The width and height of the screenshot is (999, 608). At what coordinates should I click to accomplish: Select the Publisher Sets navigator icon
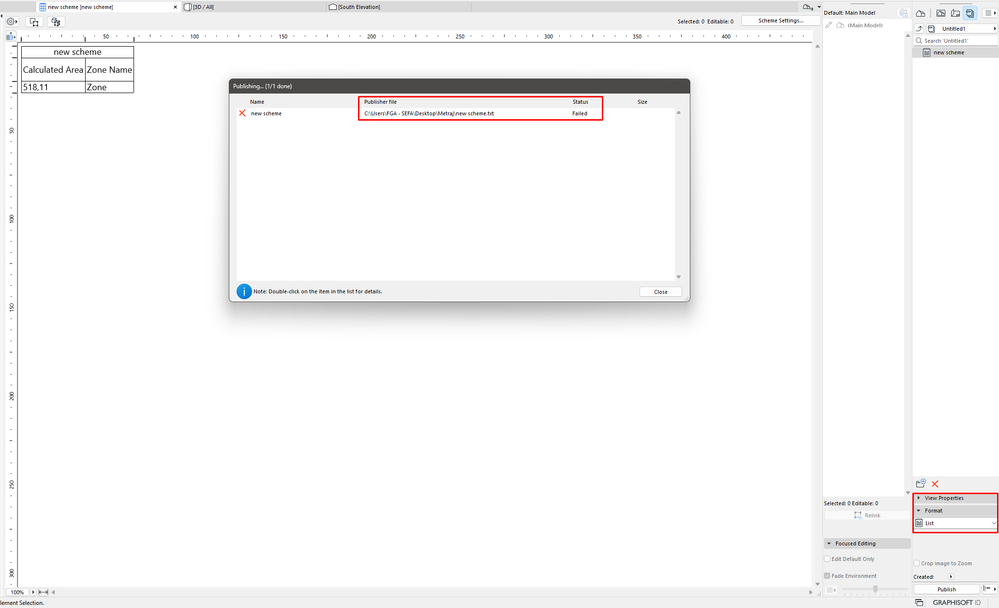970,13
